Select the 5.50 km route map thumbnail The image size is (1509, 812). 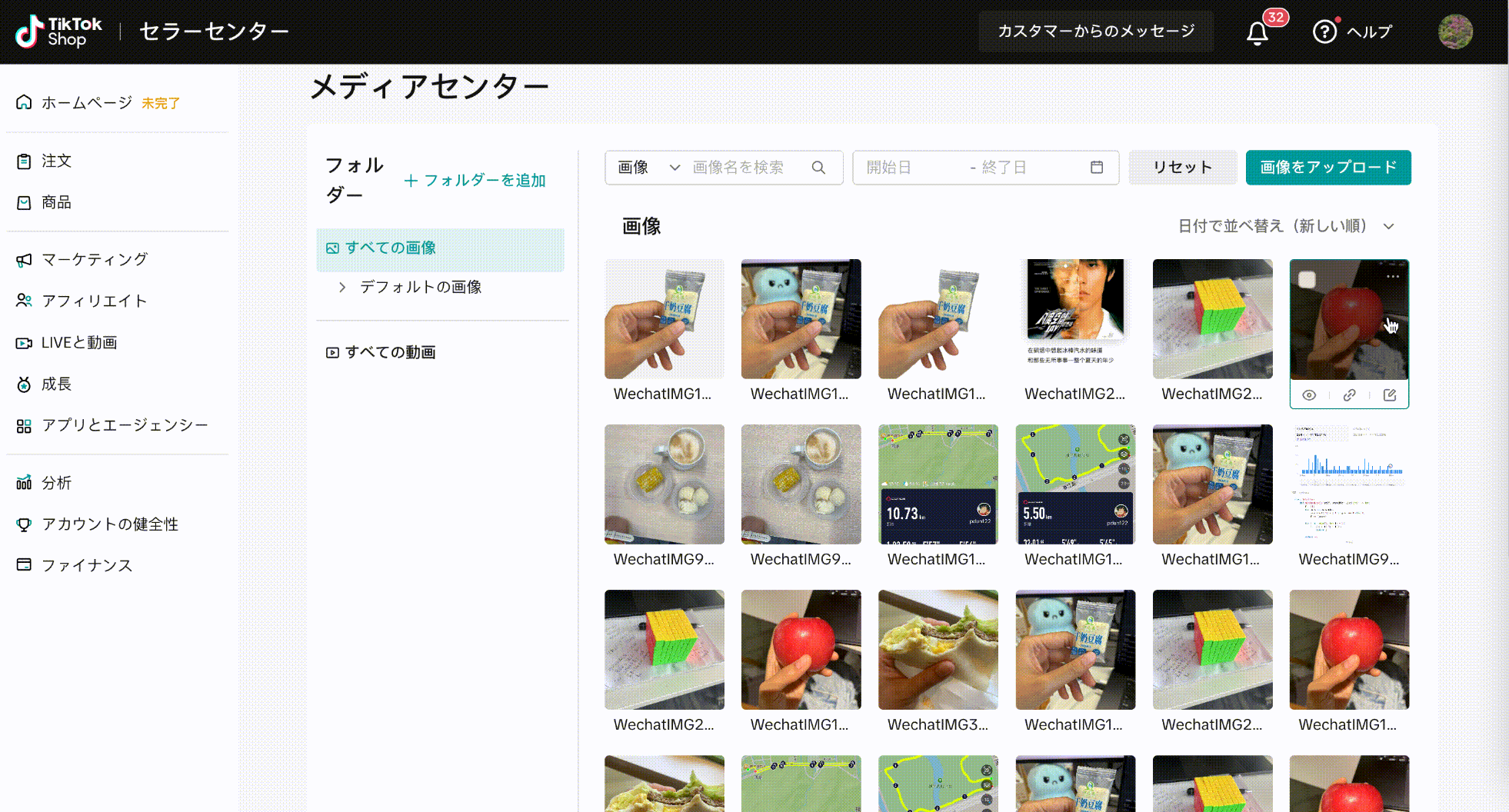click(1075, 484)
